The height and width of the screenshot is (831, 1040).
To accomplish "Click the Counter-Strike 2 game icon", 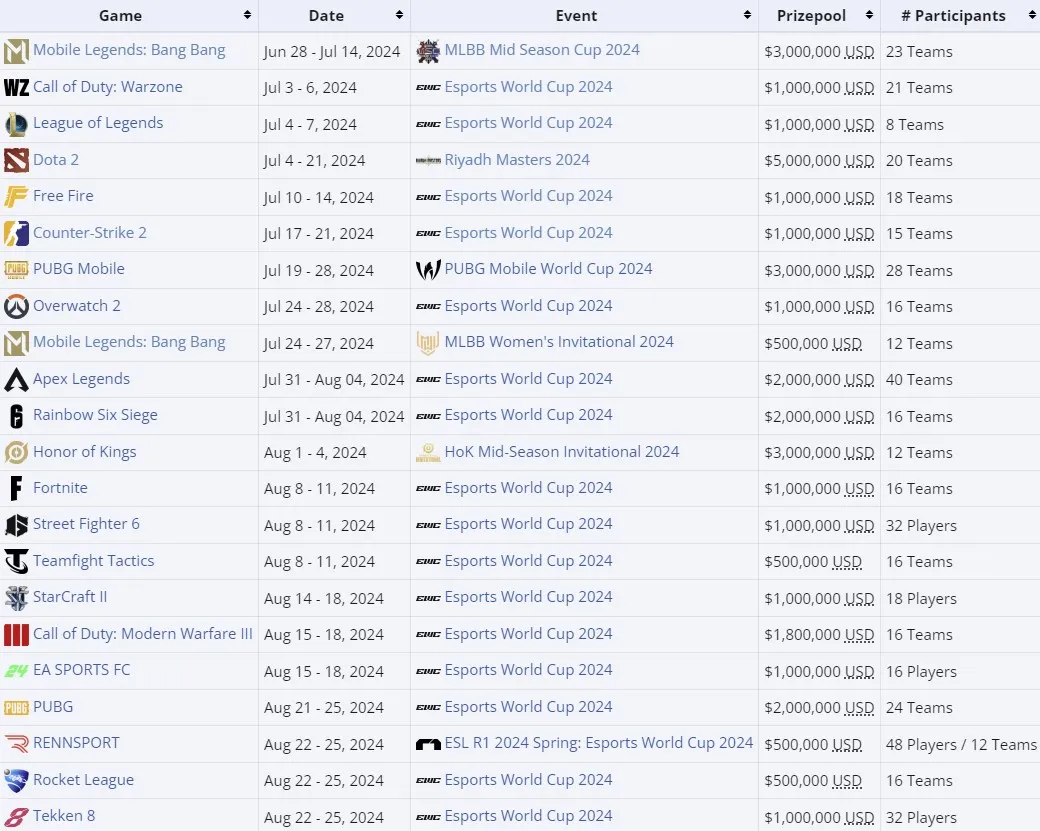I will [x=16, y=233].
